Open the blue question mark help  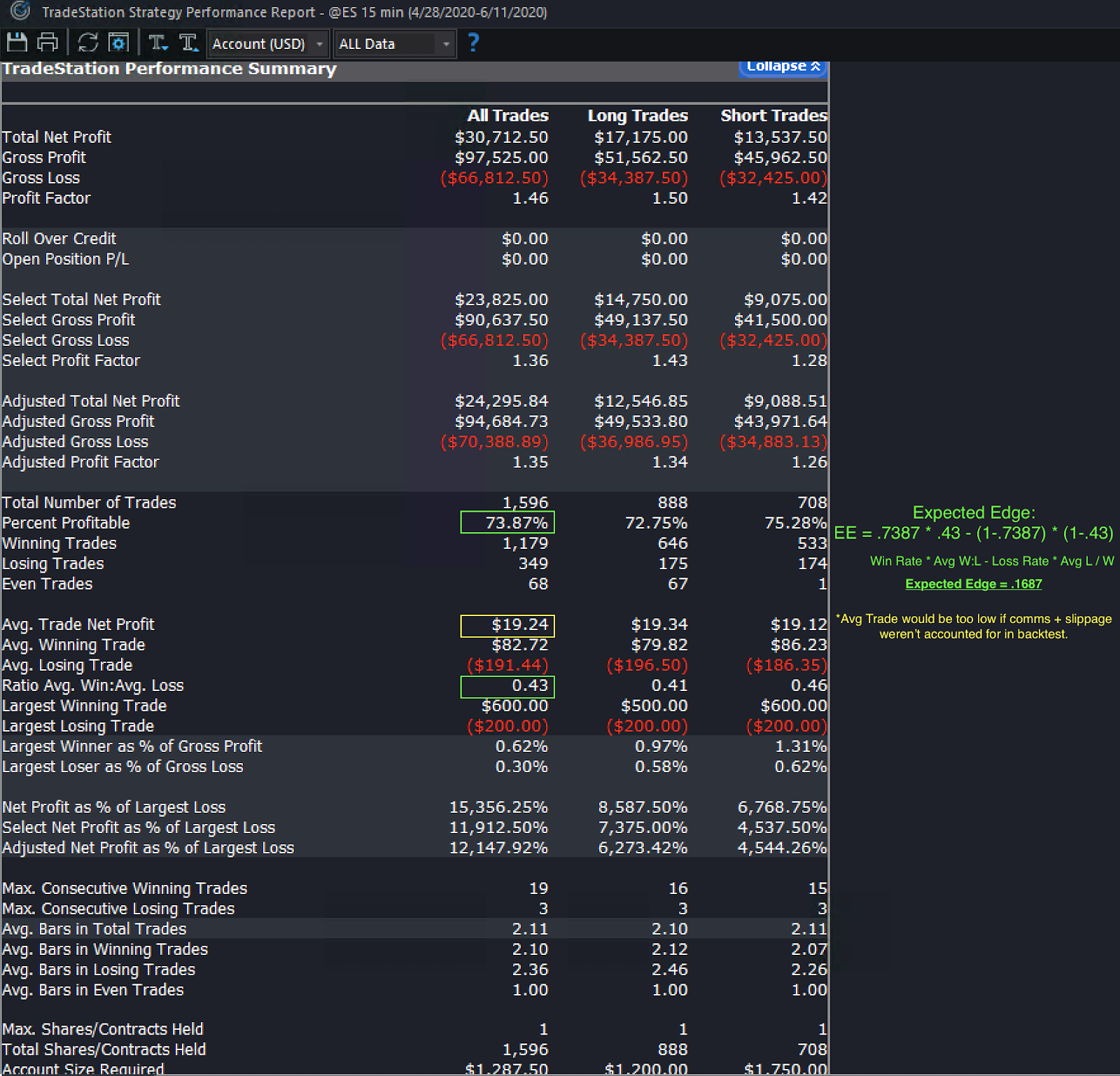[x=473, y=43]
